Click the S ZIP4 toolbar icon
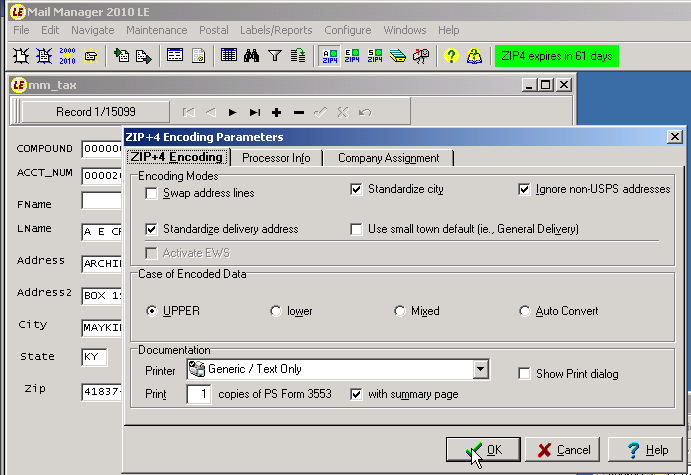The height and width of the screenshot is (475, 691). point(375,56)
